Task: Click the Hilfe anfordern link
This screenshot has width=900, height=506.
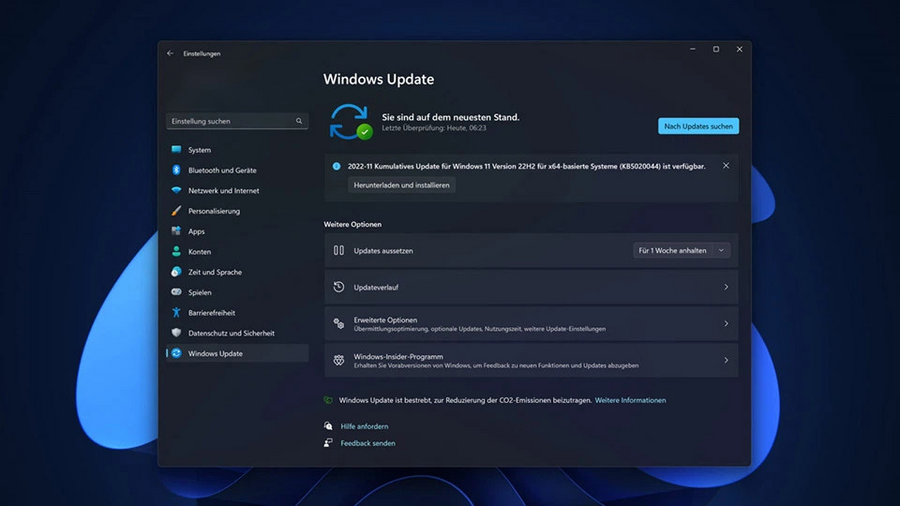Action: coord(364,426)
